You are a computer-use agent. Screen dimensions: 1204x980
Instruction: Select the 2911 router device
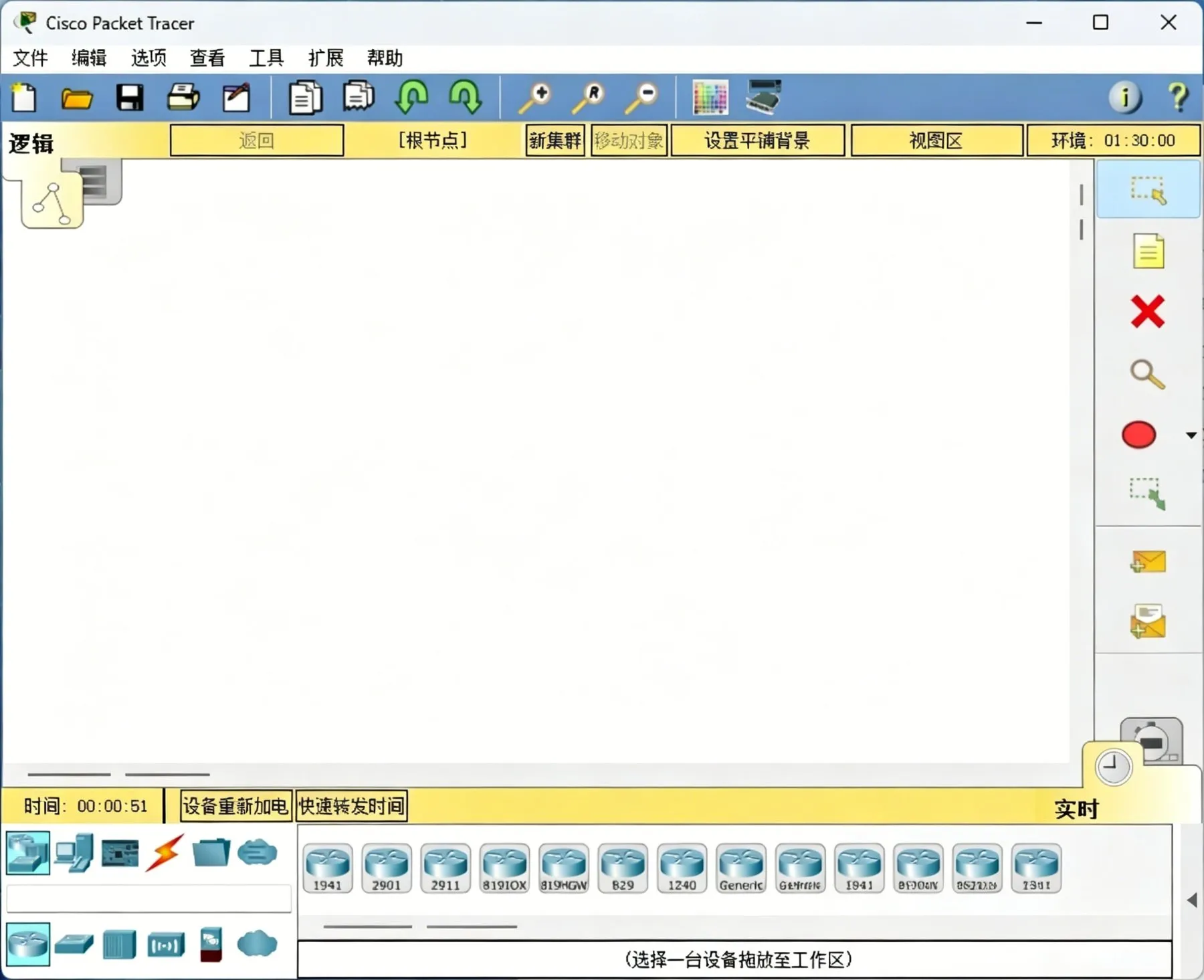[x=445, y=868]
